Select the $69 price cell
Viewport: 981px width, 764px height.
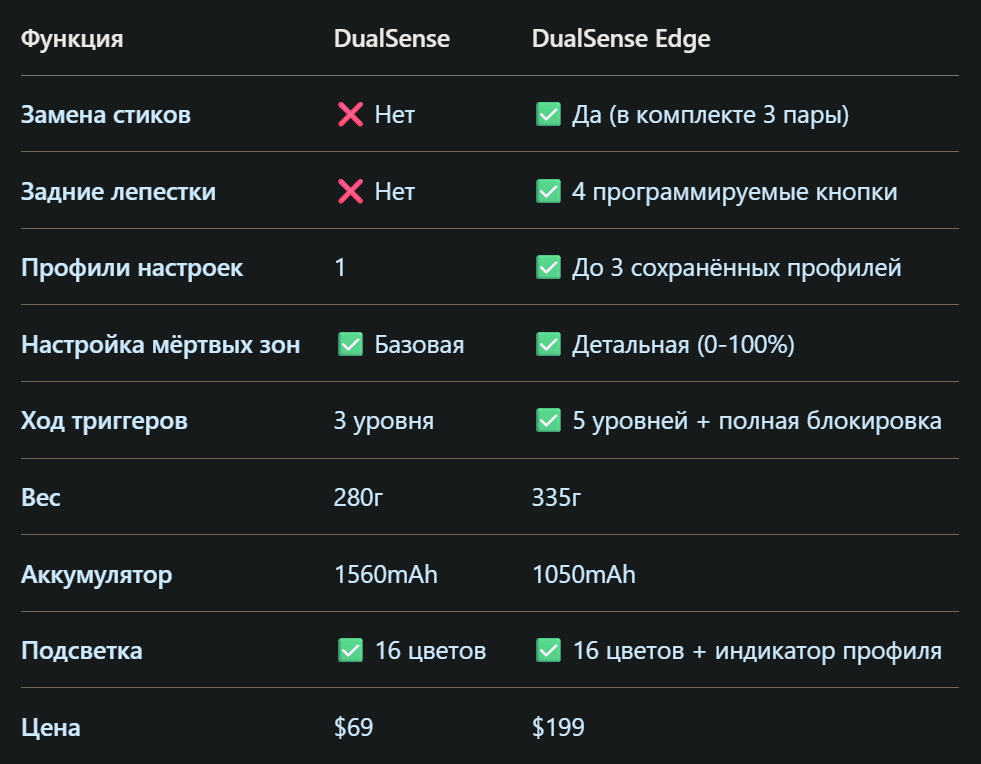[x=353, y=727]
